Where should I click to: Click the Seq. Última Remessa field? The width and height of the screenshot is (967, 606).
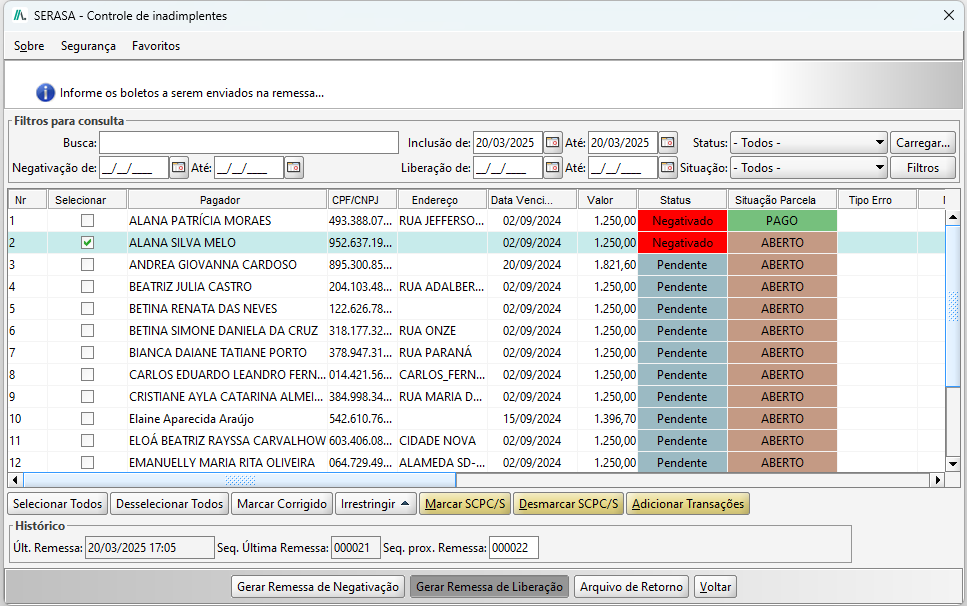pos(356,547)
